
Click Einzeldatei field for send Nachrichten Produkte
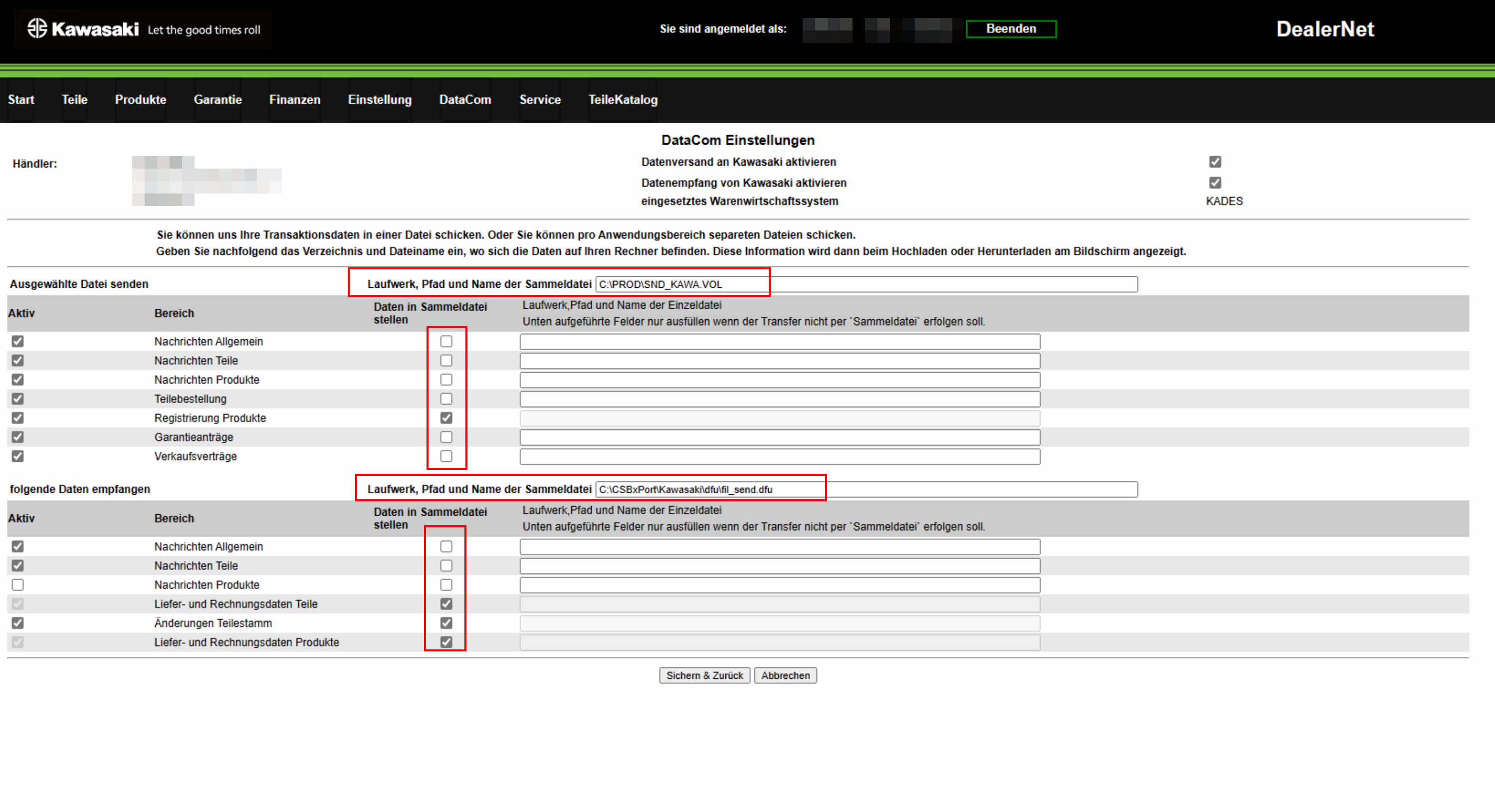point(780,380)
